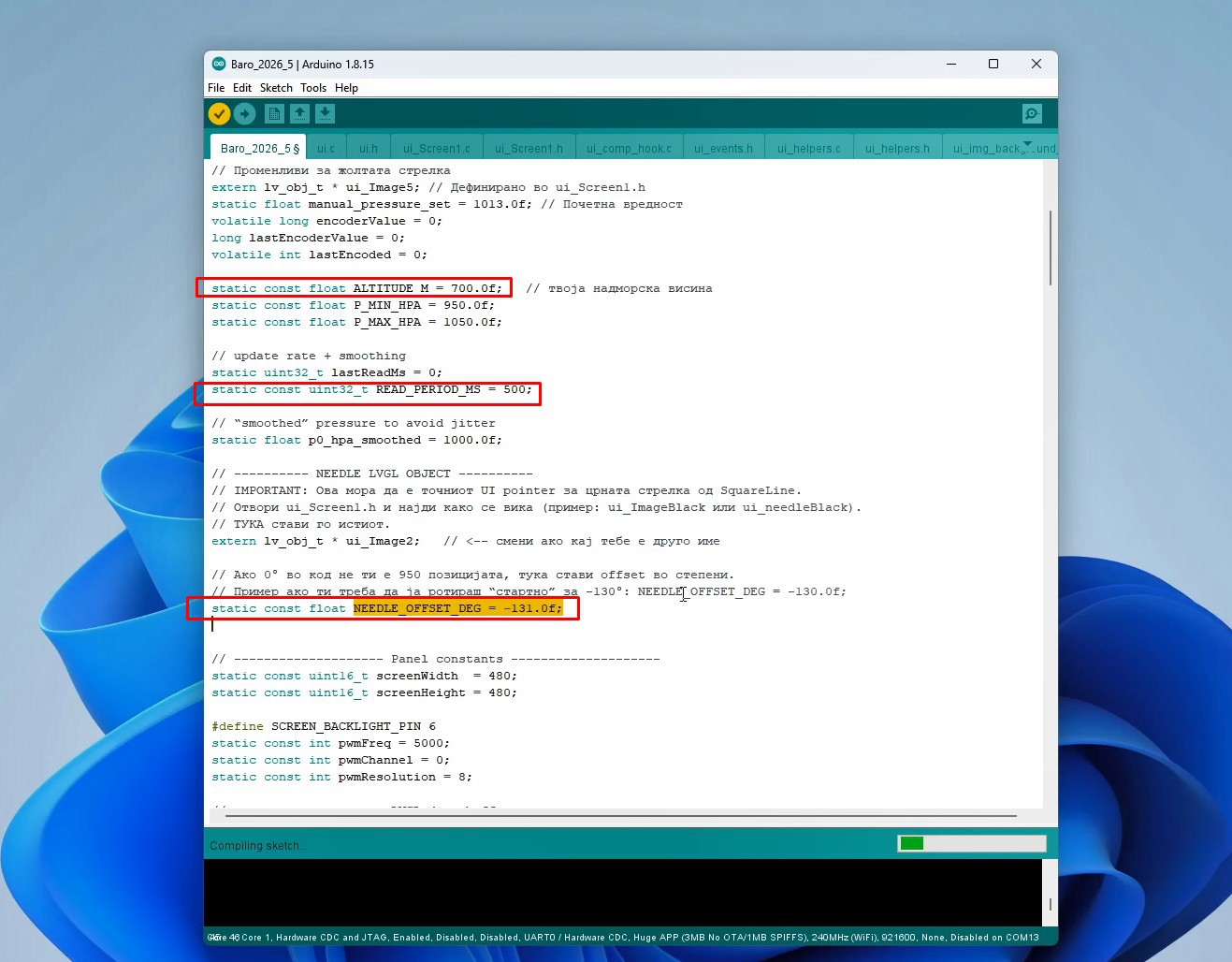The image size is (1232, 962).
Task: Open the Sketch menu
Action: (276, 88)
